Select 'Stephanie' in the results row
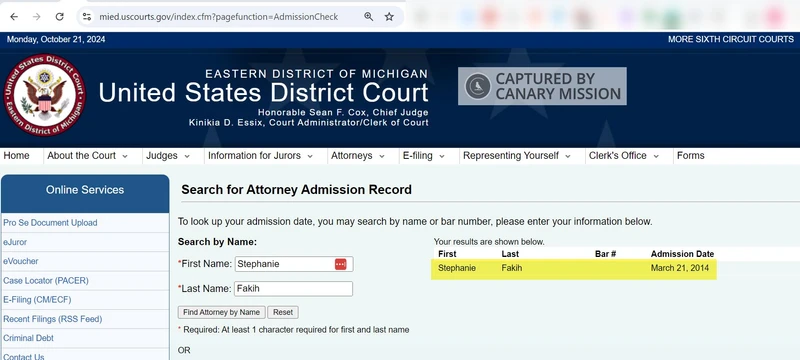800x360 pixels. point(457,268)
